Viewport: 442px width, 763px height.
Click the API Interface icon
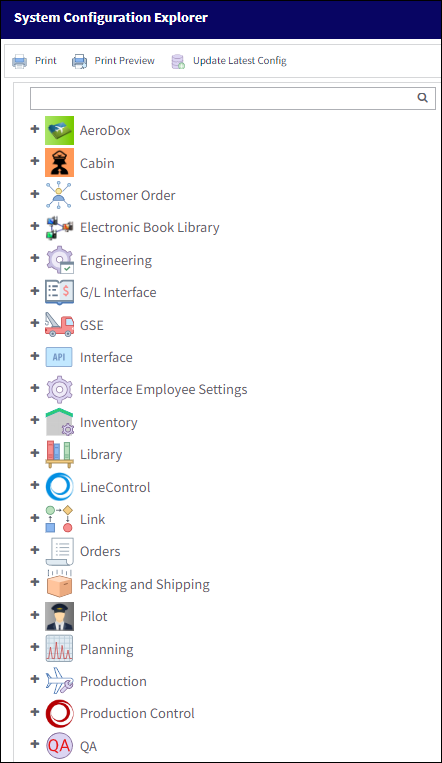[x=59, y=357]
